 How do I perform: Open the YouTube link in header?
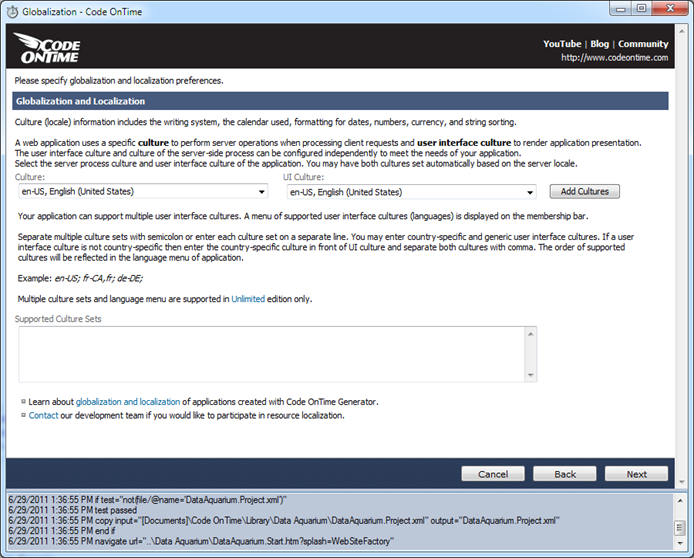562,44
